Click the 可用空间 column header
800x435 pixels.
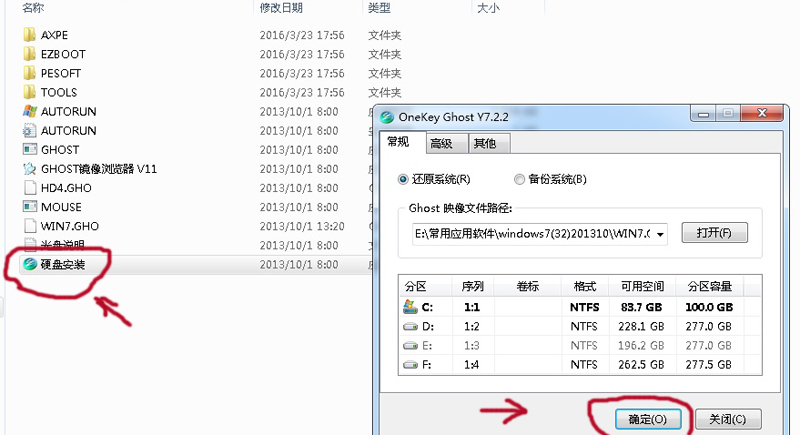point(642,287)
